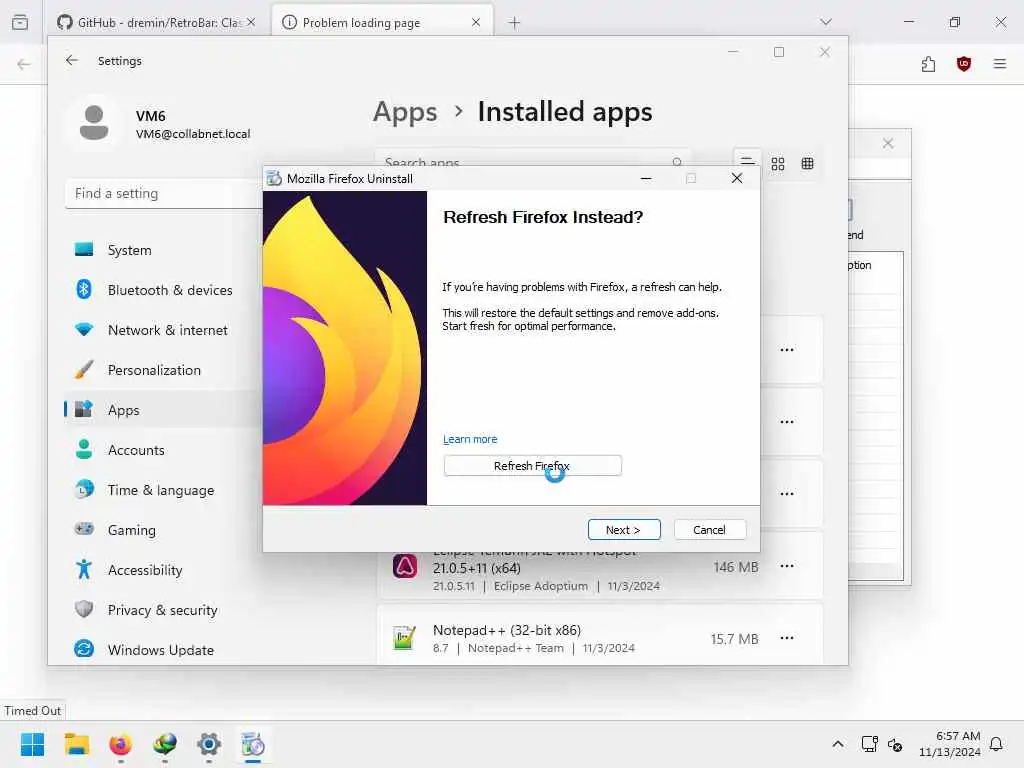
Task: Open Windows Update settings
Action: [163, 650]
